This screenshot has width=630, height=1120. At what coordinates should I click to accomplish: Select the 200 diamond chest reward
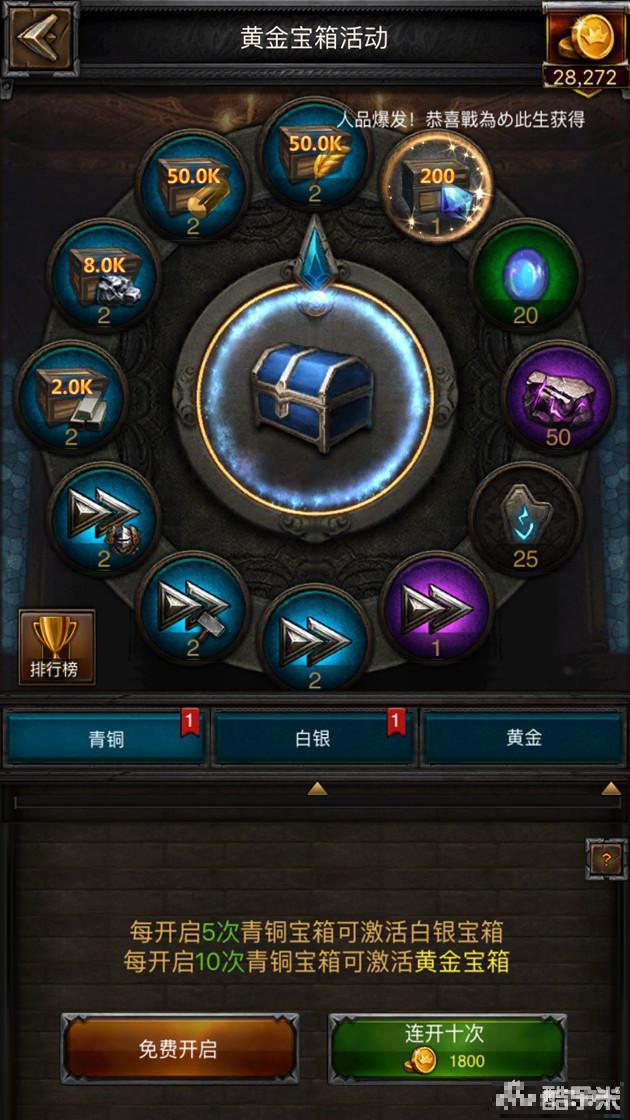[x=436, y=185]
